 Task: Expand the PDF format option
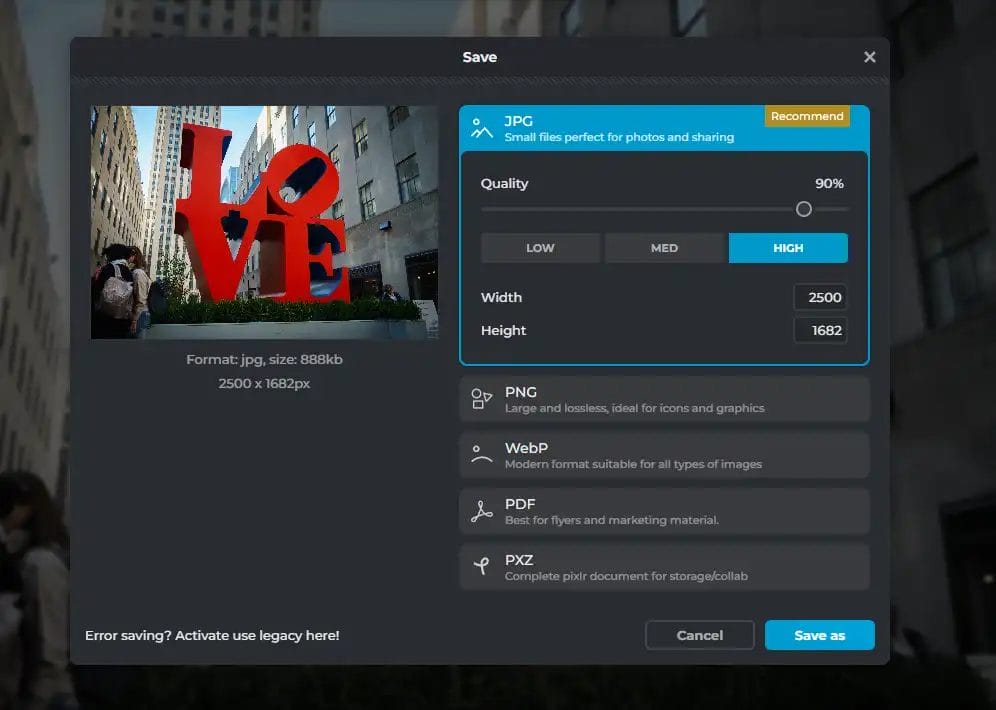664,512
